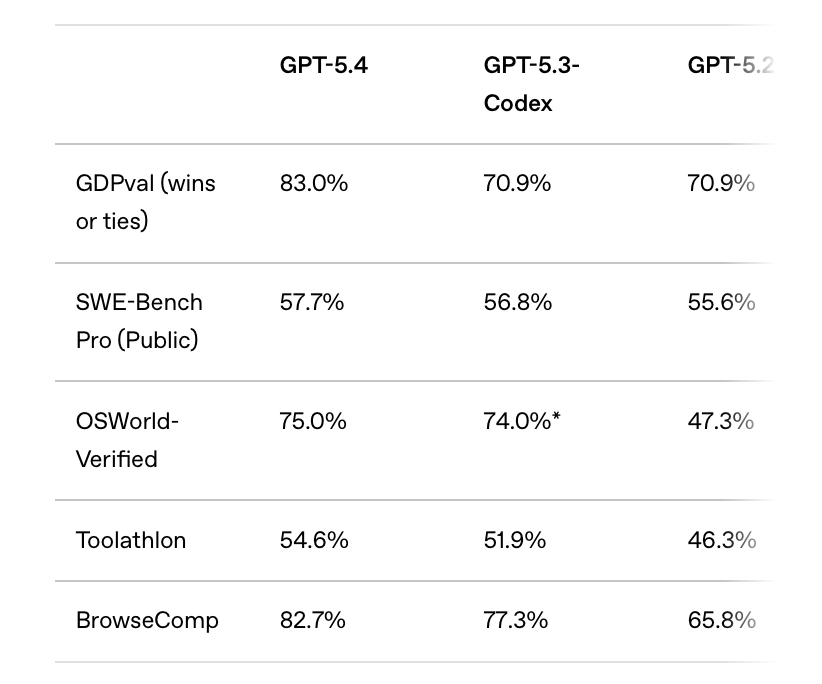Click the GPT-5.3-Codex column header
The width and height of the screenshot is (822, 684).
(x=531, y=84)
